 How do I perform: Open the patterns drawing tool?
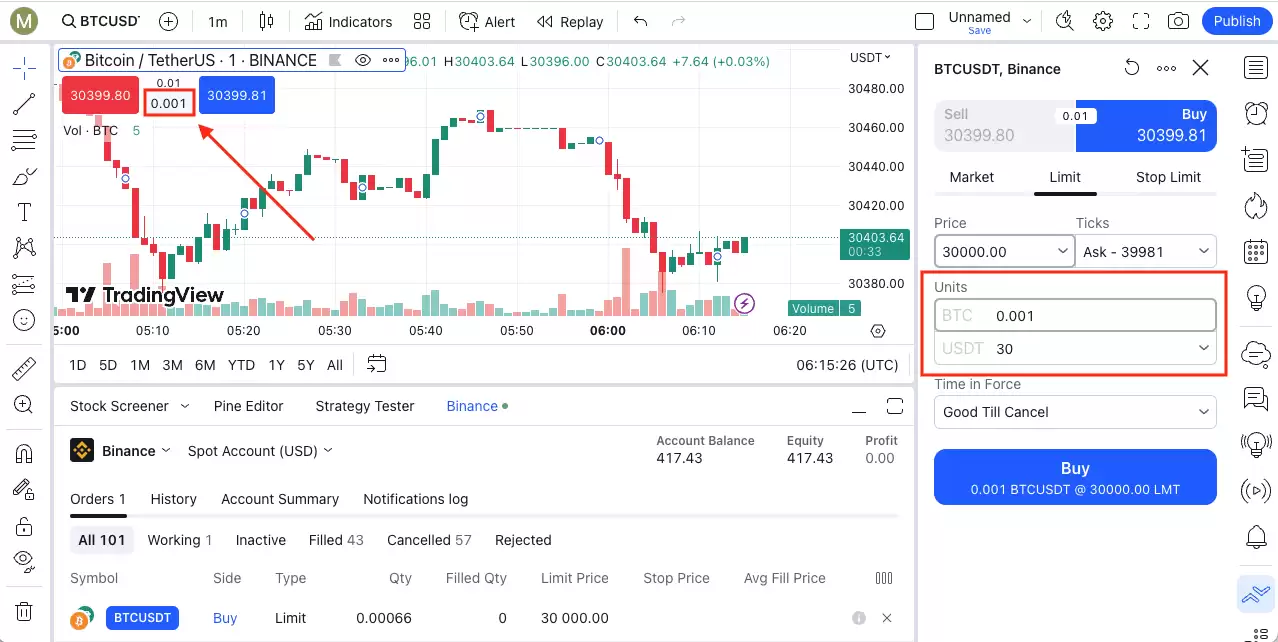(x=24, y=248)
